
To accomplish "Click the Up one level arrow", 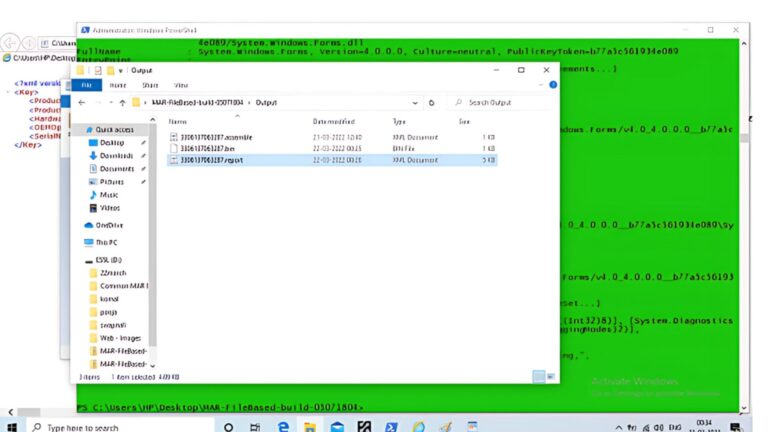I will (x=122, y=102).
